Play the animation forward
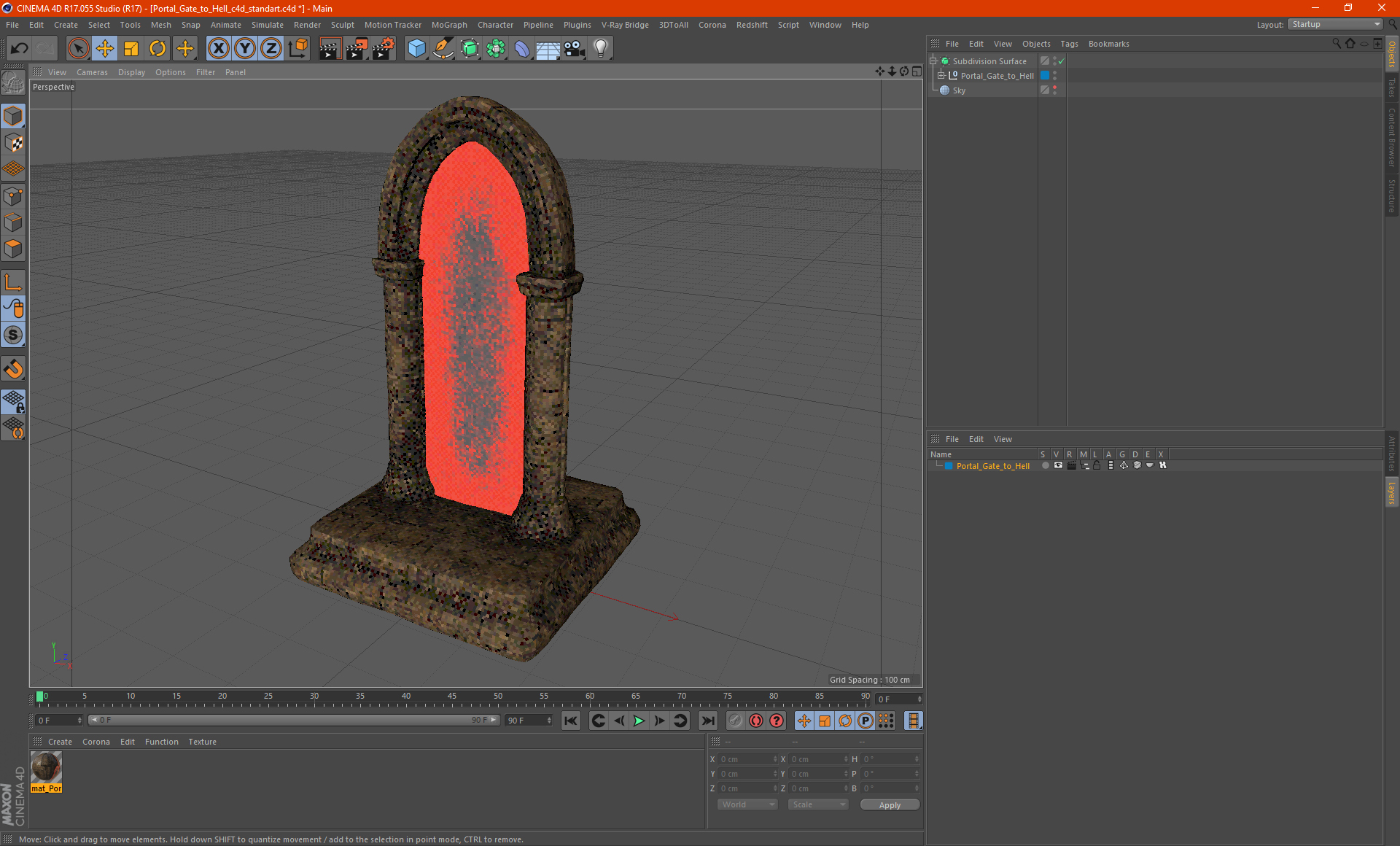 click(x=639, y=721)
